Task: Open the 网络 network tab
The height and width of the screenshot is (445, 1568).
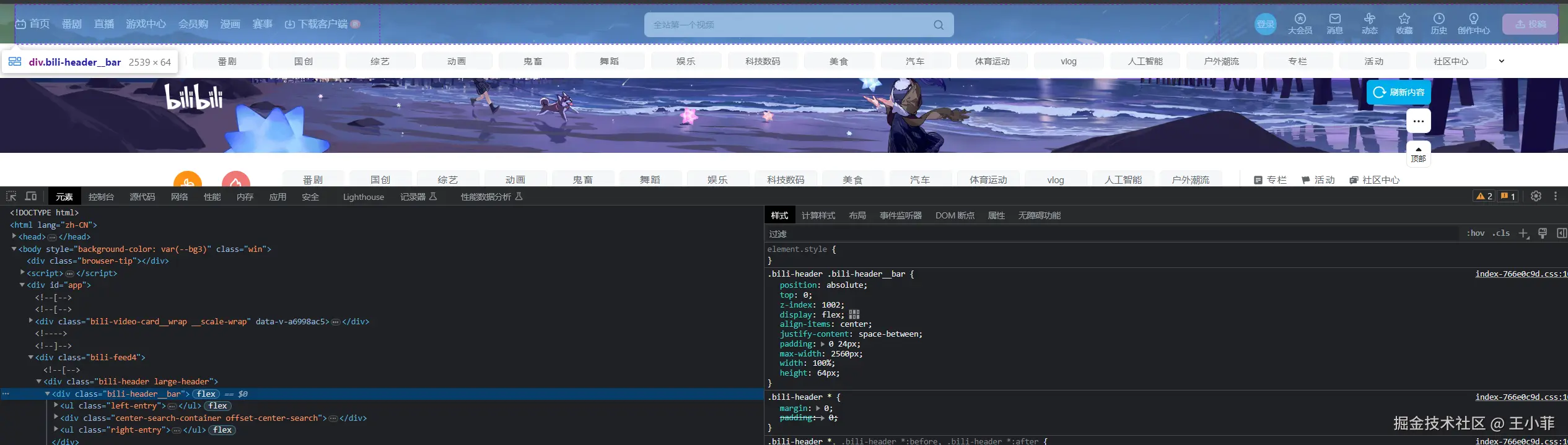Action: pos(180,197)
